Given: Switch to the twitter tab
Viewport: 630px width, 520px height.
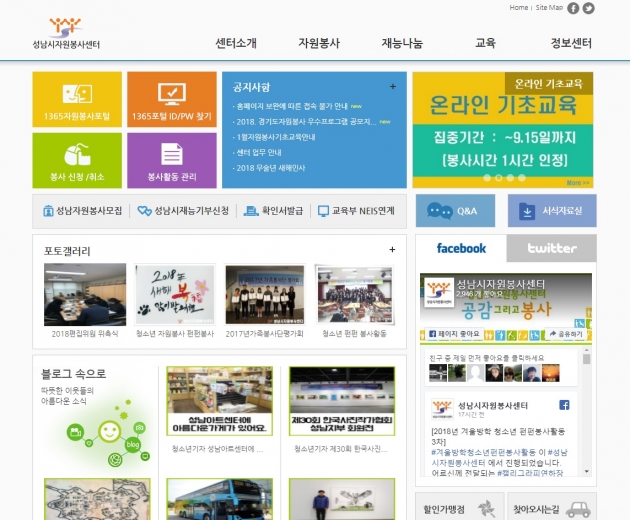Looking at the screenshot, I should pyautogui.click(x=552, y=248).
